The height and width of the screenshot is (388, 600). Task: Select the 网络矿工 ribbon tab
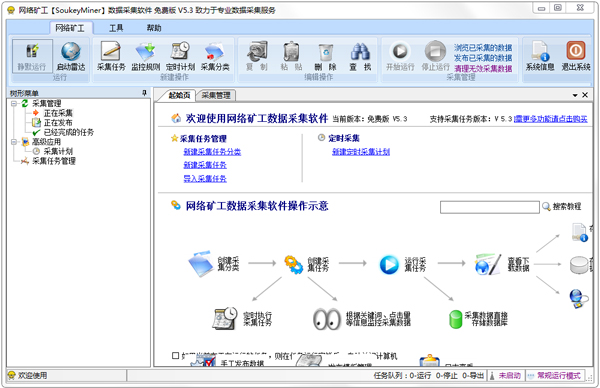click(x=70, y=28)
